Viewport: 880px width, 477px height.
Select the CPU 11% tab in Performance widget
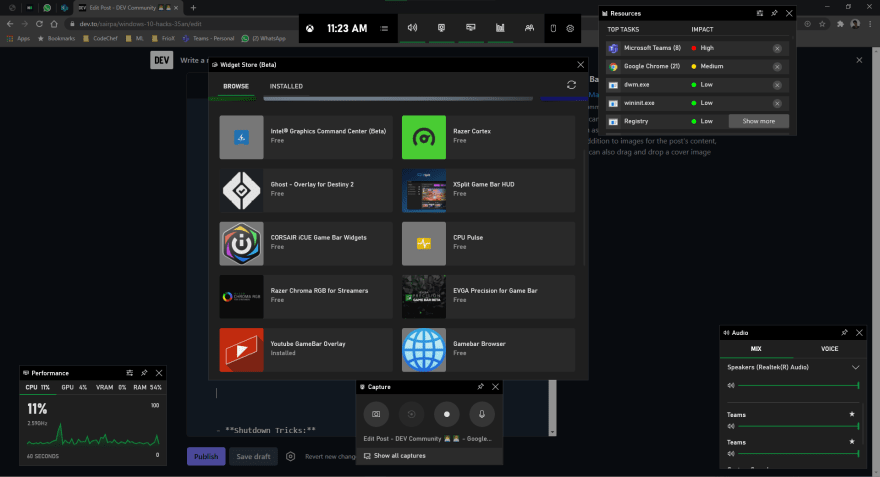tap(38, 388)
